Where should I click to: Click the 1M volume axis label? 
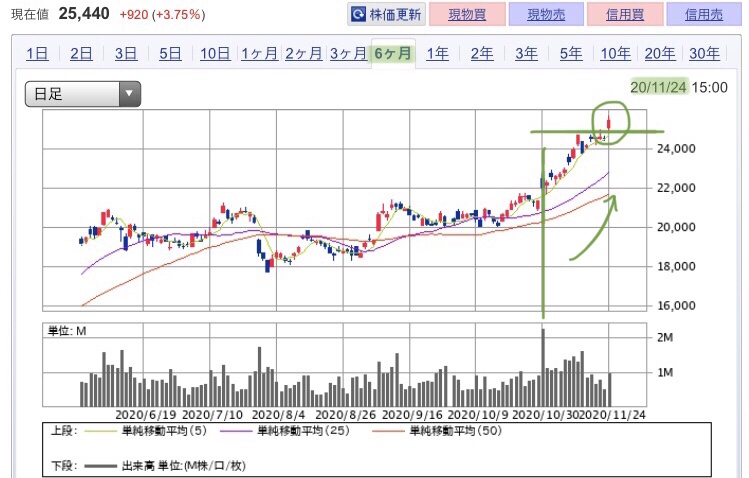[664, 372]
